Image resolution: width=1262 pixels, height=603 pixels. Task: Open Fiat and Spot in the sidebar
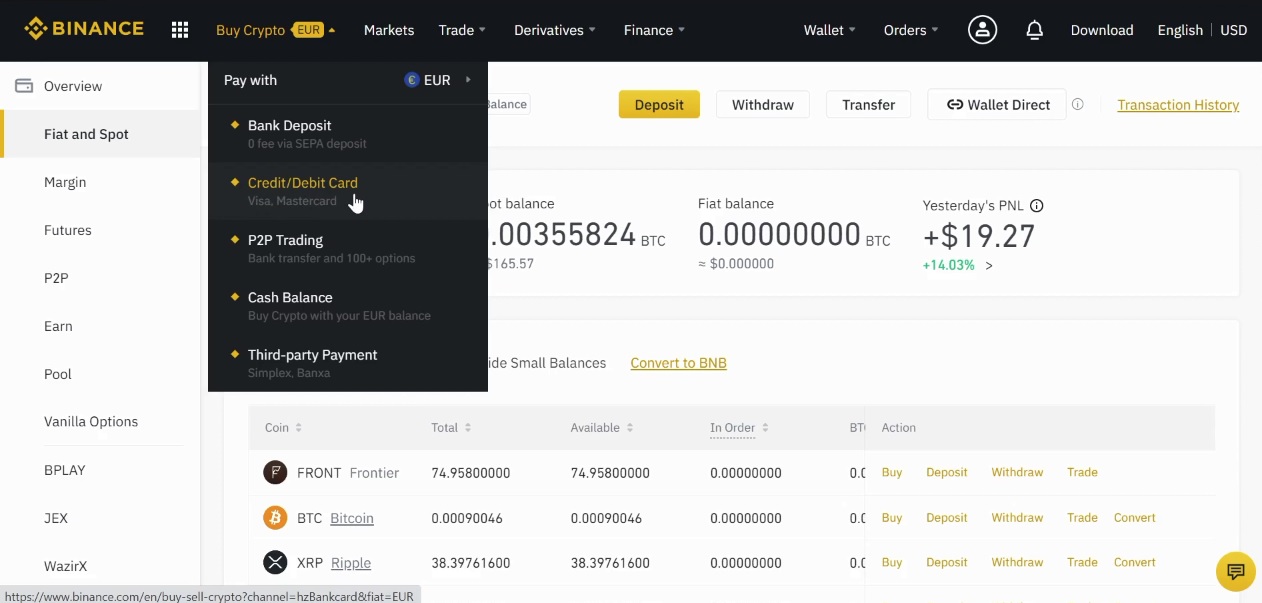point(100,134)
